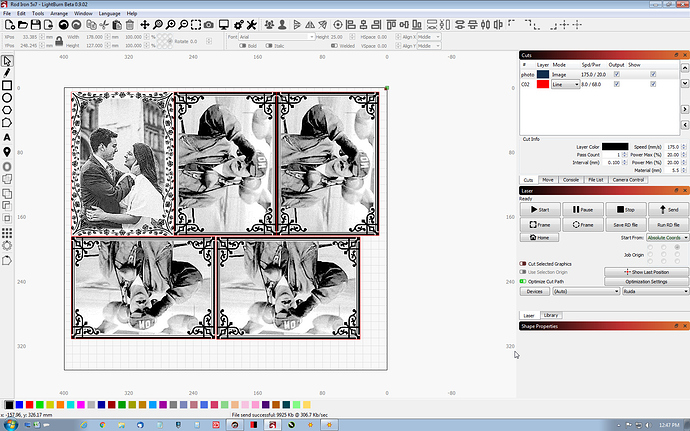Screen dimensions: 690x431
Task: Toggle Welded text switch
Action: 334,46
